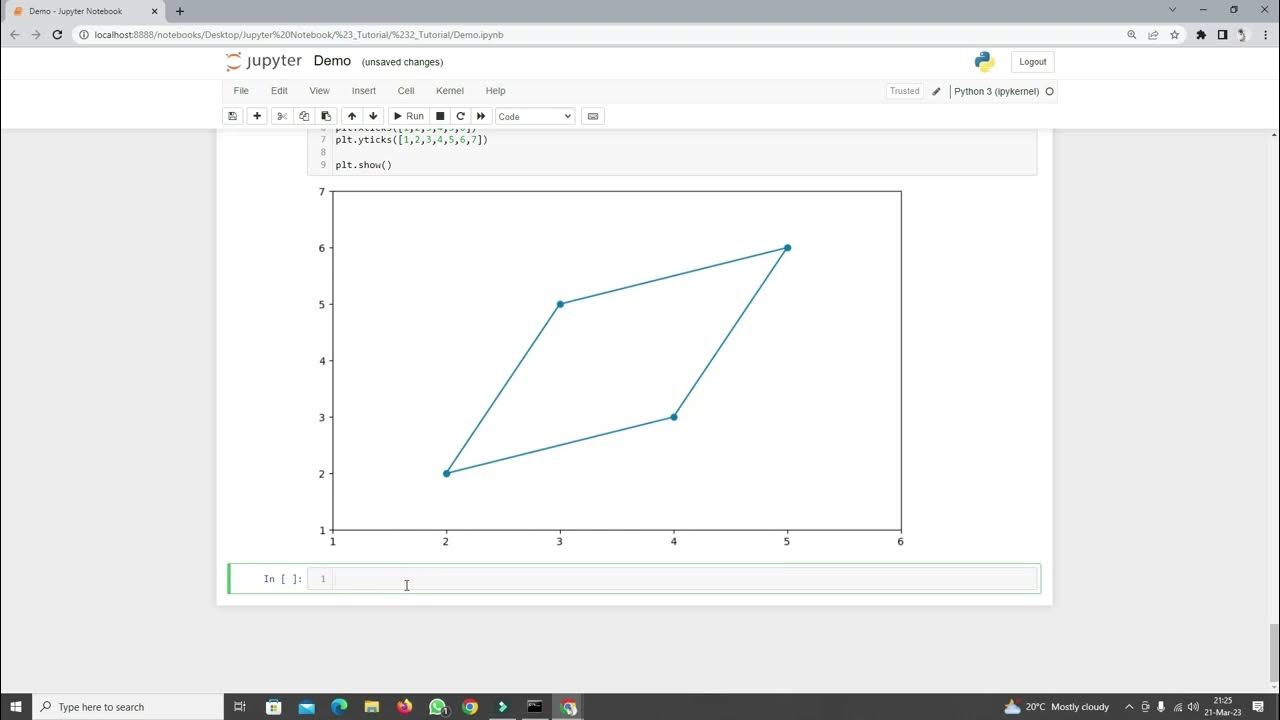Viewport: 1280px width, 720px height.
Task: Click into the empty code cell input
Action: 685,578
